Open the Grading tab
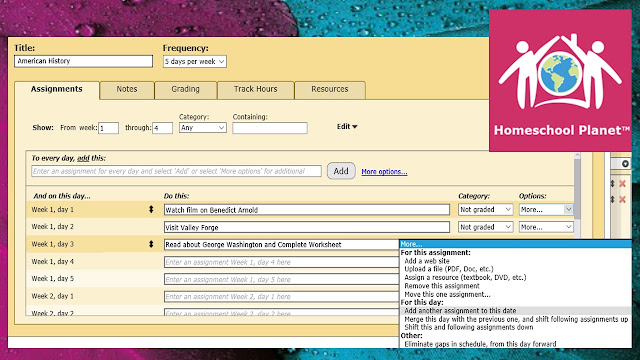640x360 pixels. [185, 89]
